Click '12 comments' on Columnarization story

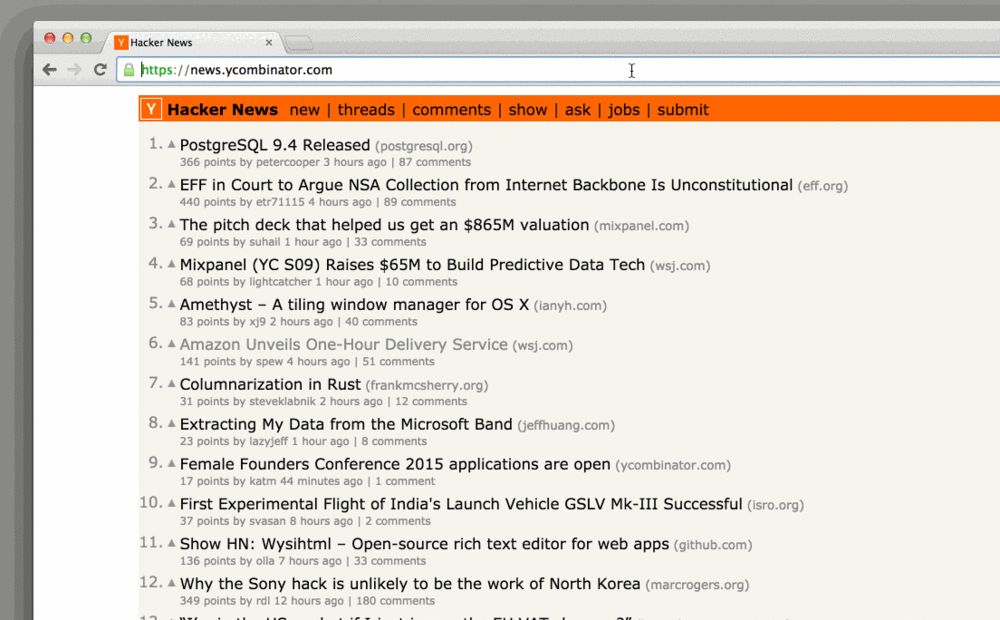(x=431, y=402)
